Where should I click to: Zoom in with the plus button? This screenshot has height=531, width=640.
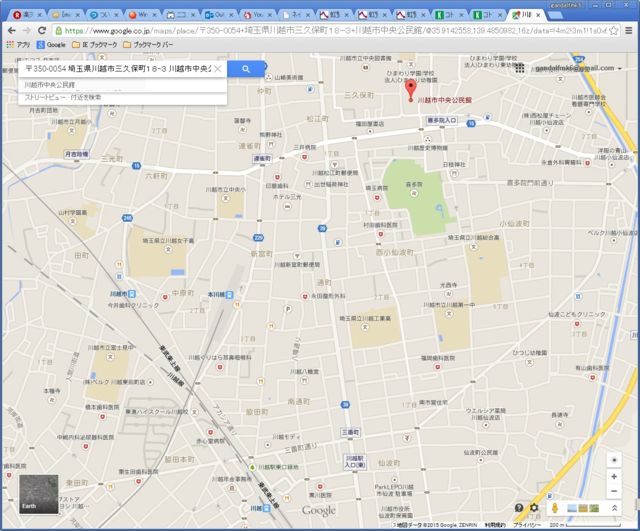click(x=614, y=476)
